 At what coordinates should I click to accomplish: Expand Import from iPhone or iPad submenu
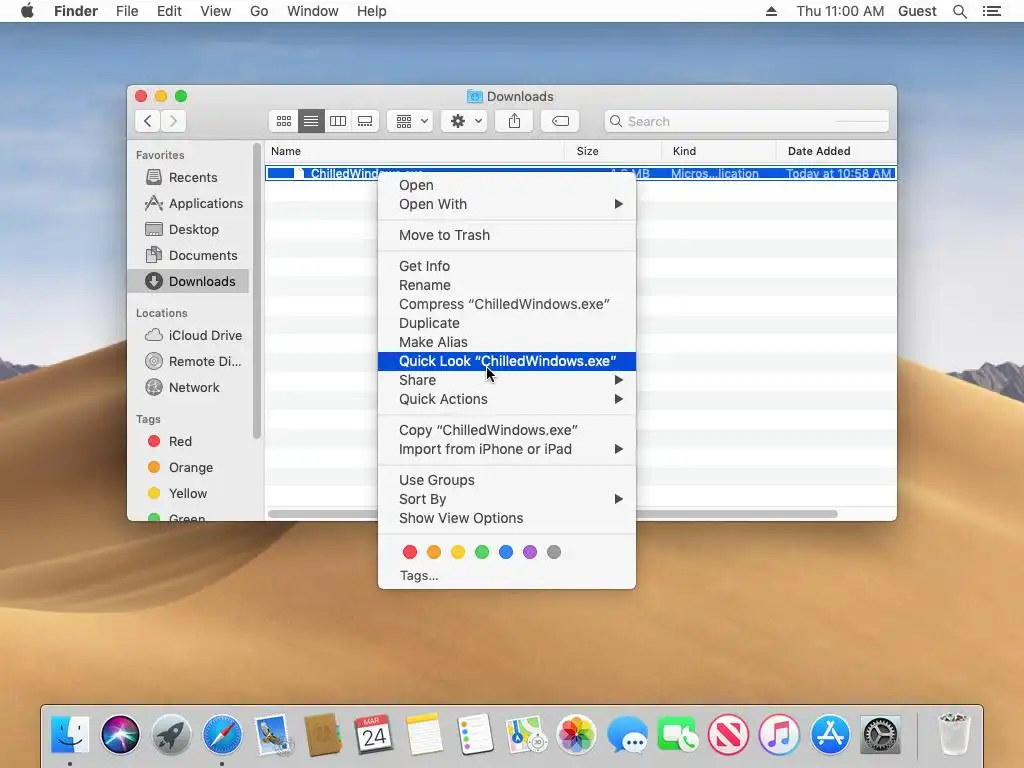[x=507, y=449]
